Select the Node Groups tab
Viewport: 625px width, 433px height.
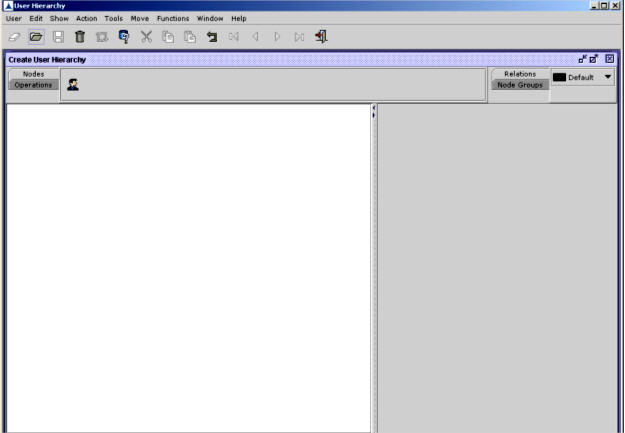coord(520,85)
